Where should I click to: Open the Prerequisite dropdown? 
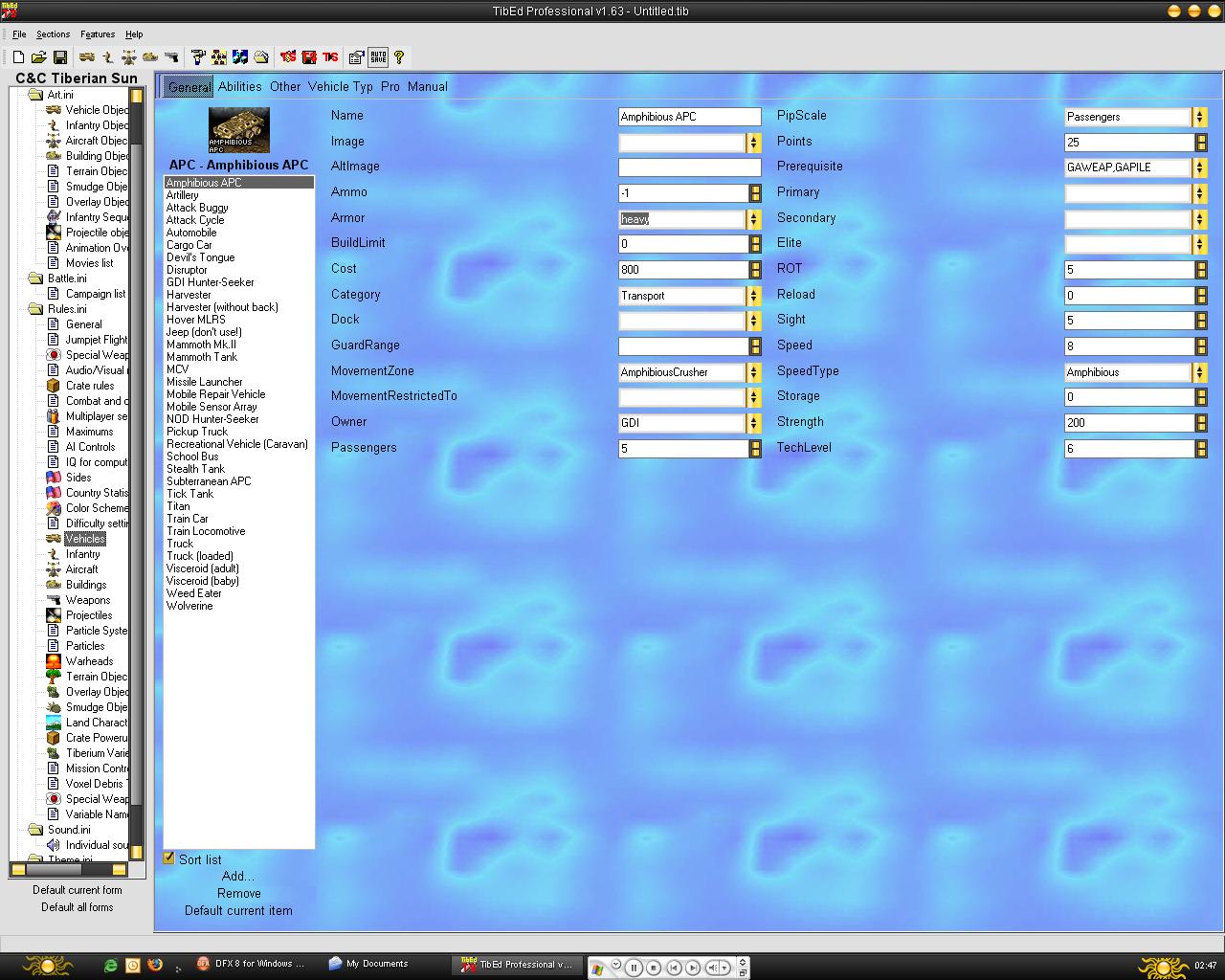[x=1200, y=167]
